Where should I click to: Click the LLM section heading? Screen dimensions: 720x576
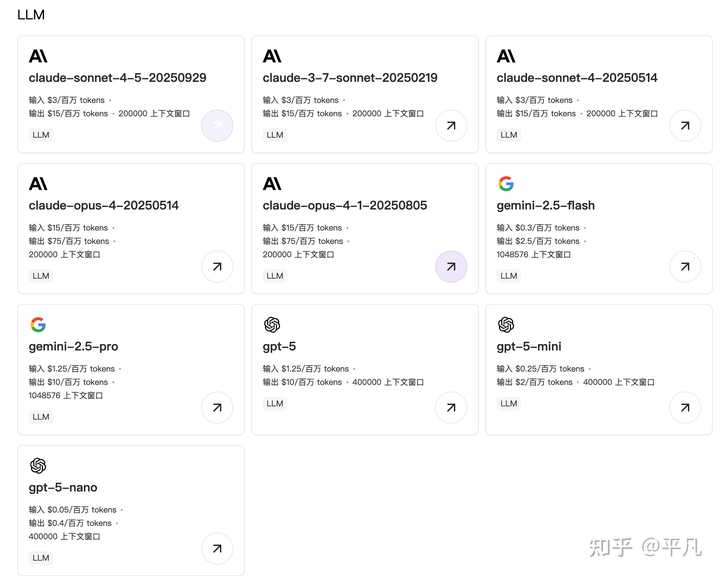31,15
